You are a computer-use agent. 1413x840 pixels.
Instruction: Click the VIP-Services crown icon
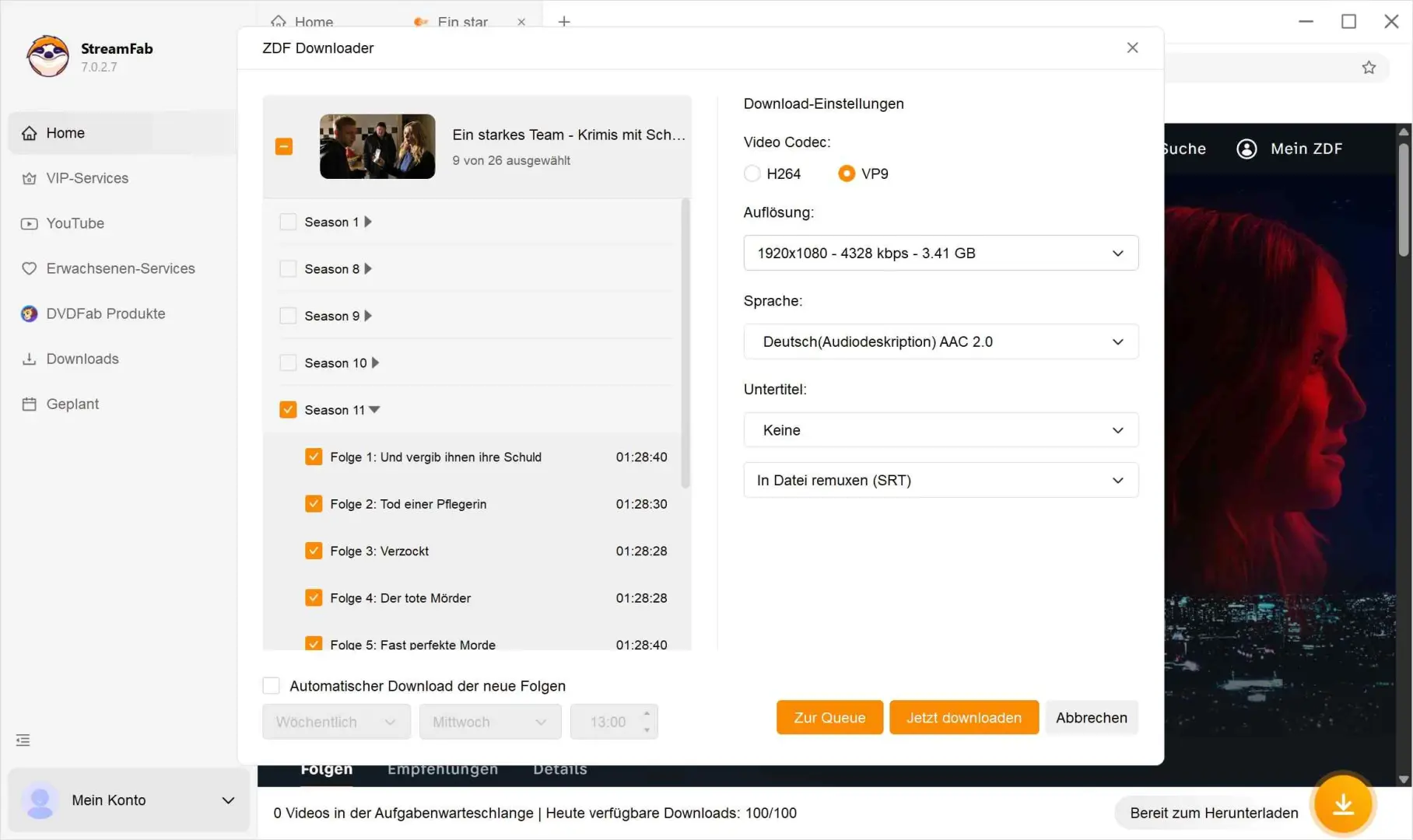click(x=29, y=178)
